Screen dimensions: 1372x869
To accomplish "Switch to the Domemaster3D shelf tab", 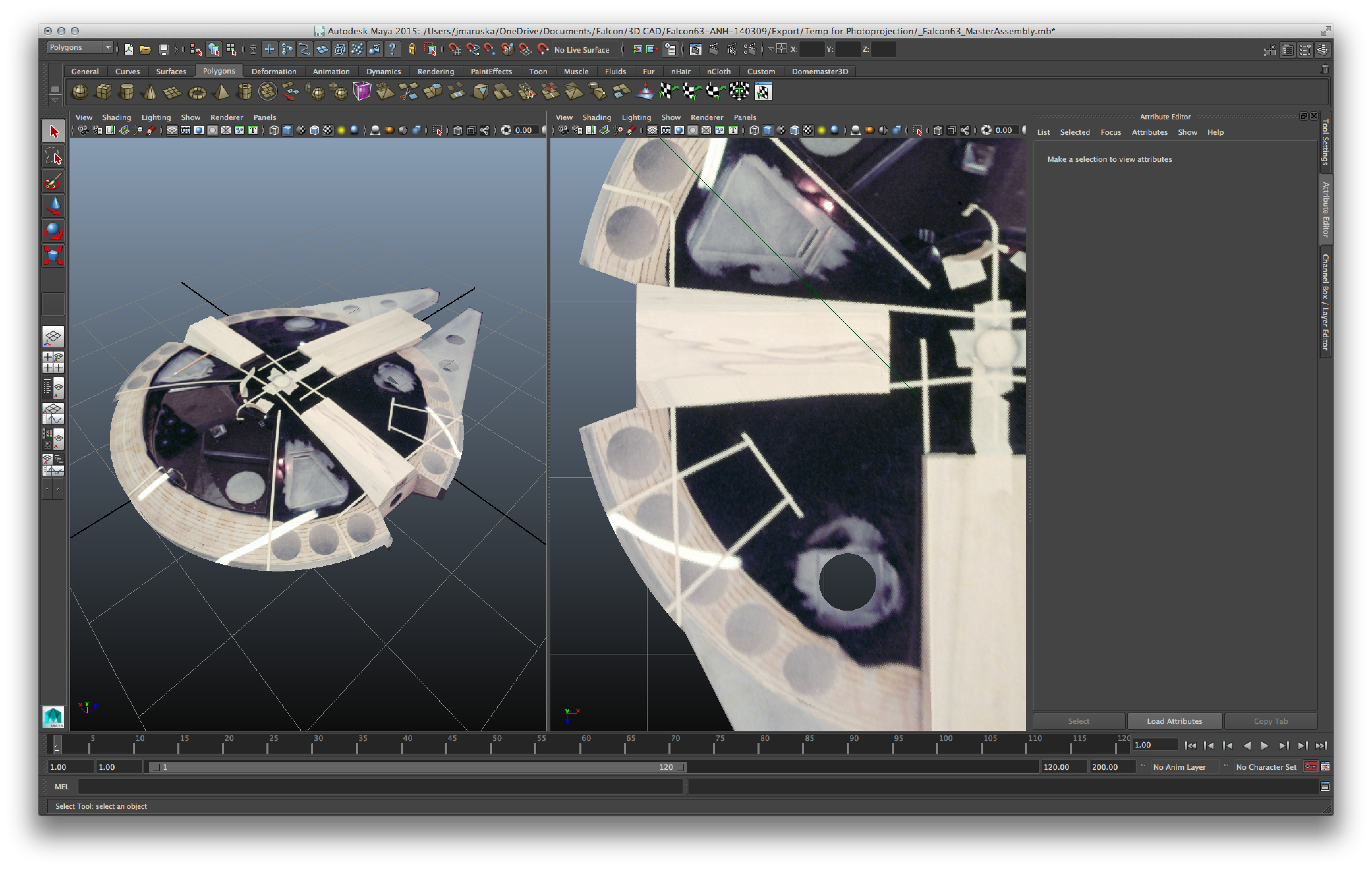I will 820,72.
